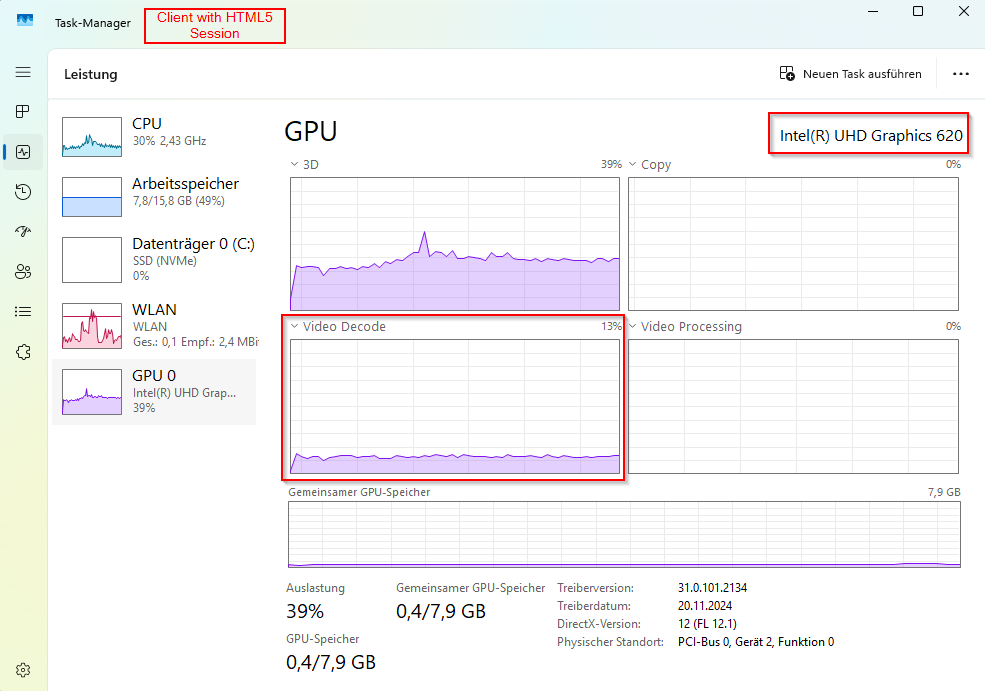
Task: Open Task Manager settings gear
Action: (23, 670)
